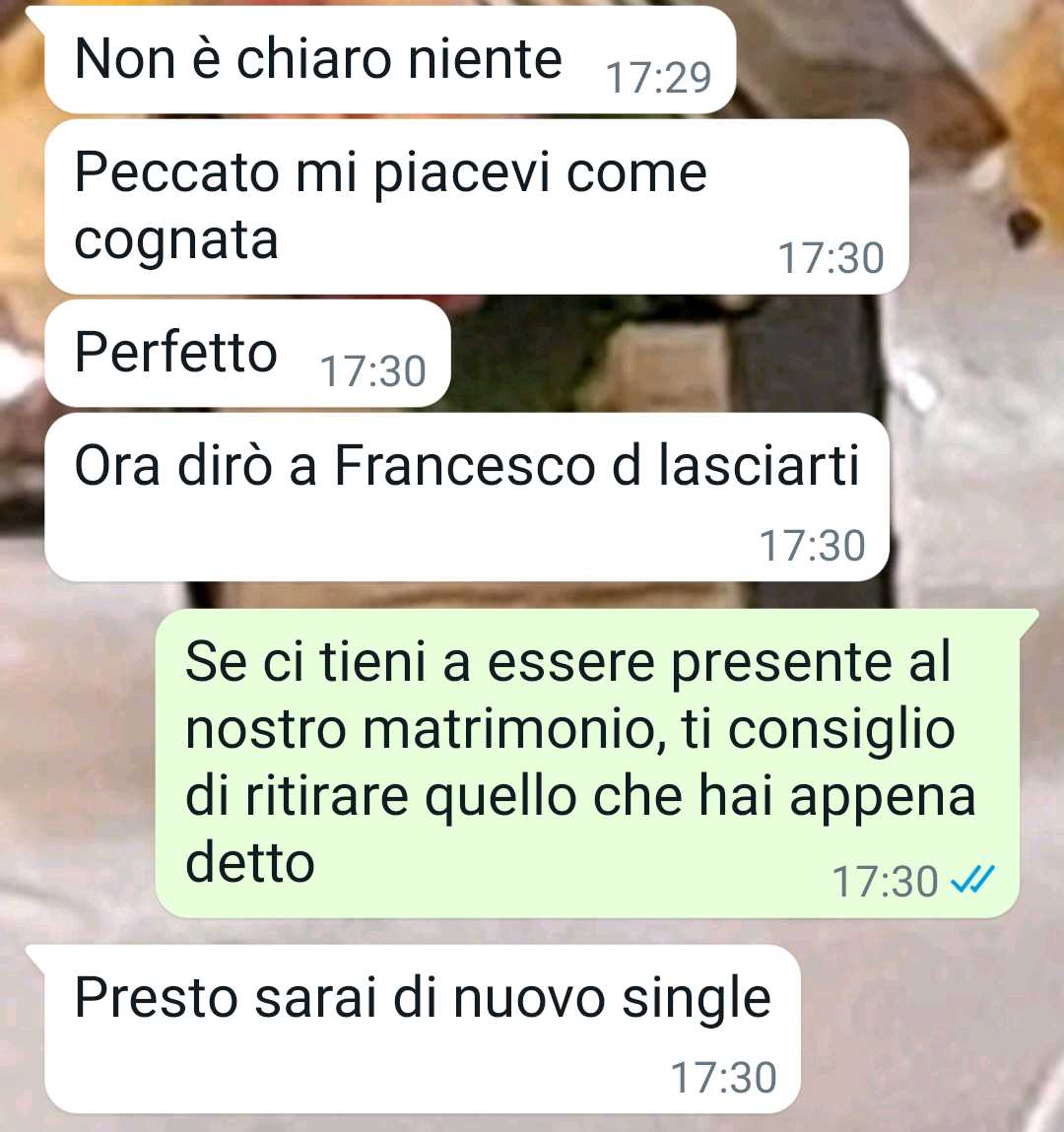The image size is (1064, 1132).
Task: Select the 'Perfetto' message bubble
Action: coord(247,354)
